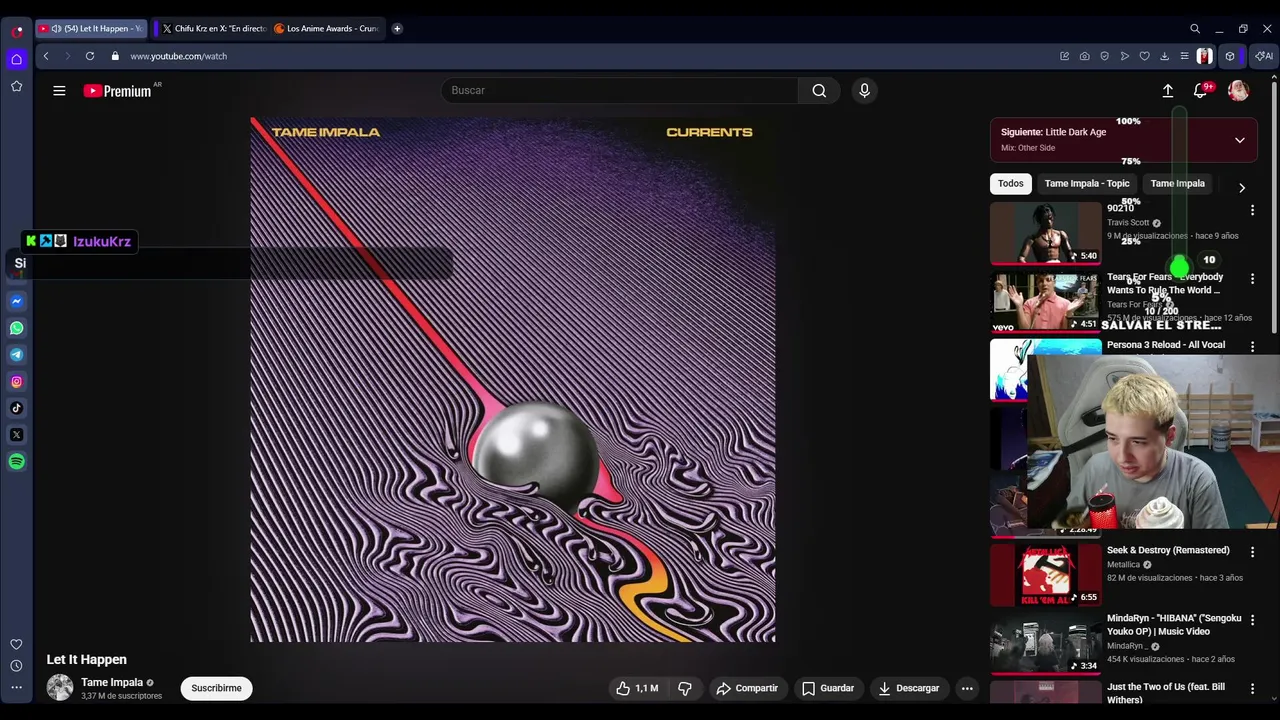Expand the Siguiente Little Dark Age playlist

[1240, 140]
